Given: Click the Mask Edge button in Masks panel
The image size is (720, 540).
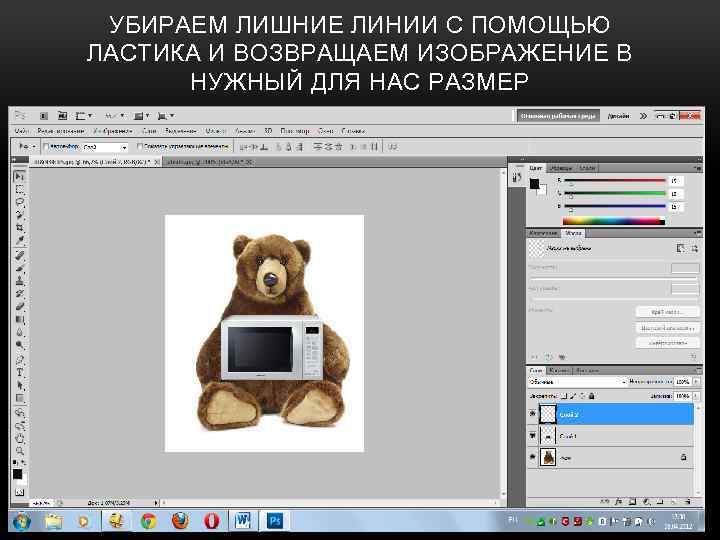Looking at the screenshot, I should 668,312.
